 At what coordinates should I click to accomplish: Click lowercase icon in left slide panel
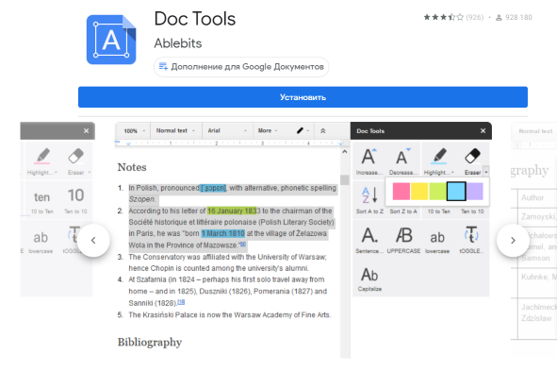click(x=40, y=237)
